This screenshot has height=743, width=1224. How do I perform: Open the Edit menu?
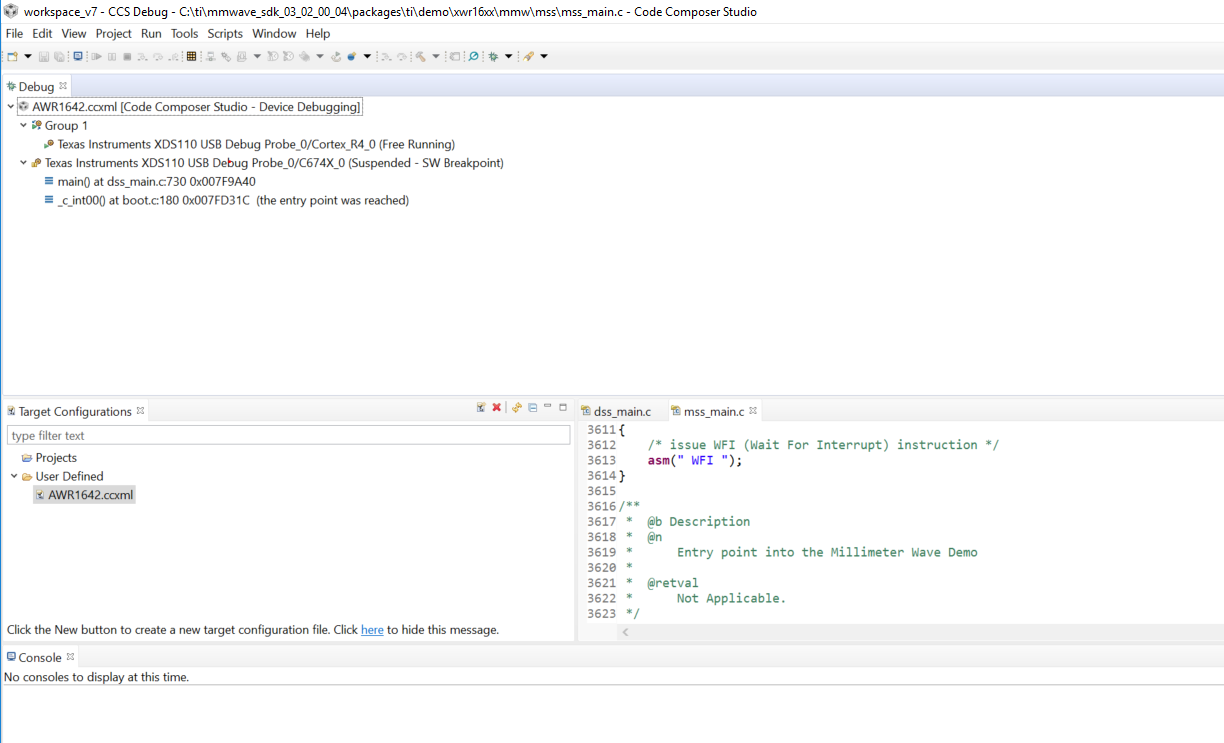[42, 33]
